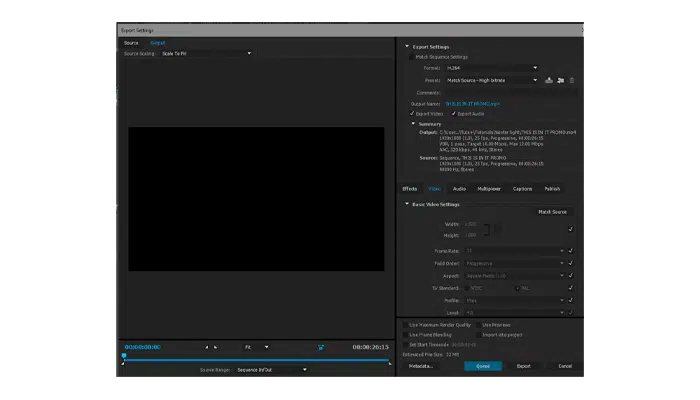Enable Use Frame Blending checkbox
The height and width of the screenshot is (400, 700).
405,335
